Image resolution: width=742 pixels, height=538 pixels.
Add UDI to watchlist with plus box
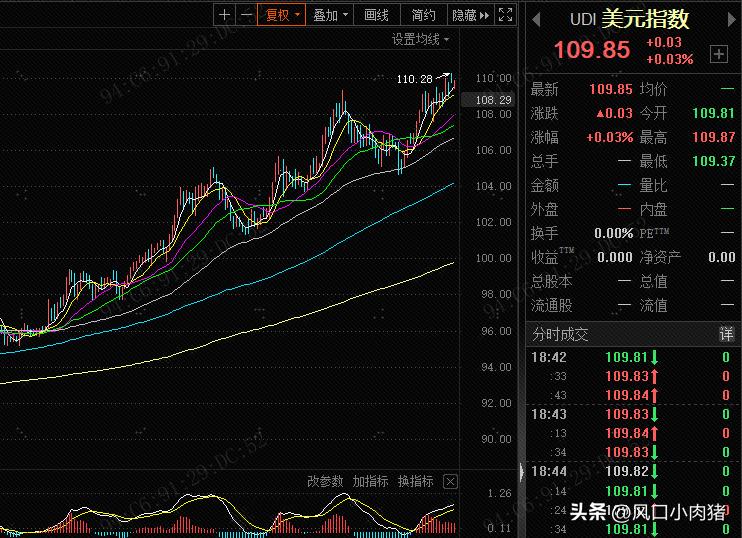click(718, 54)
